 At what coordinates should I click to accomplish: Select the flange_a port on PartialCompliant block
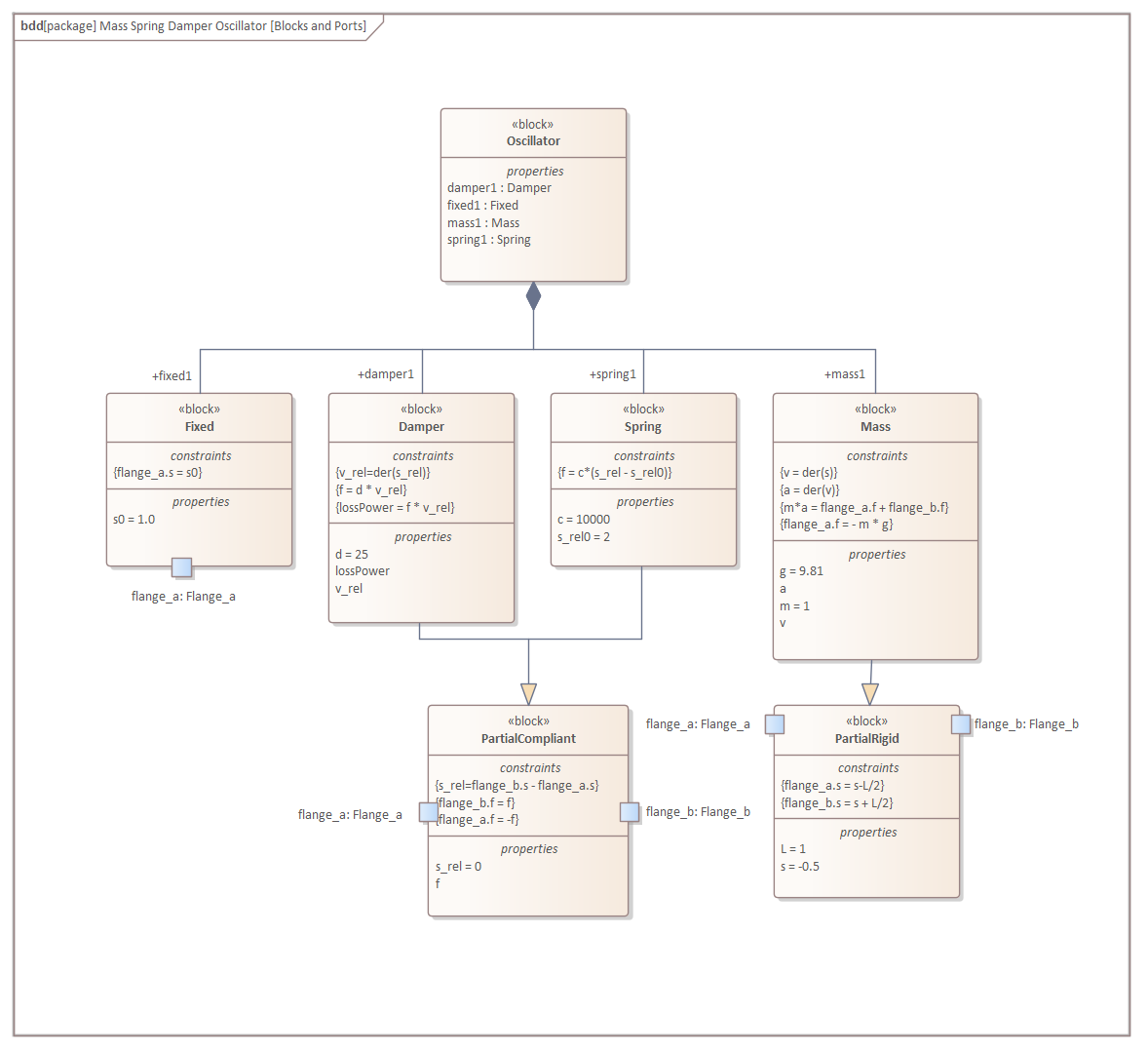(428, 812)
